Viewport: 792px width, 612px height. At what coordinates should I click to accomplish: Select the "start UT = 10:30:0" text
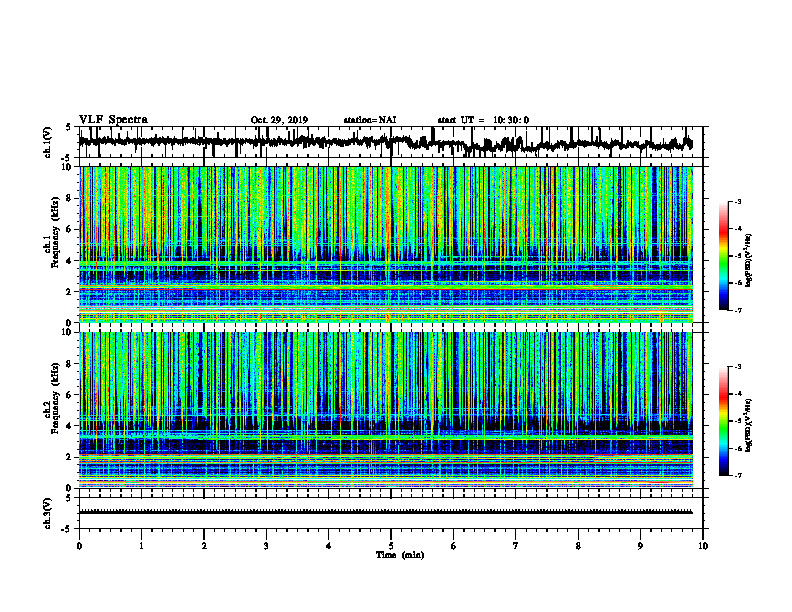[x=483, y=120]
